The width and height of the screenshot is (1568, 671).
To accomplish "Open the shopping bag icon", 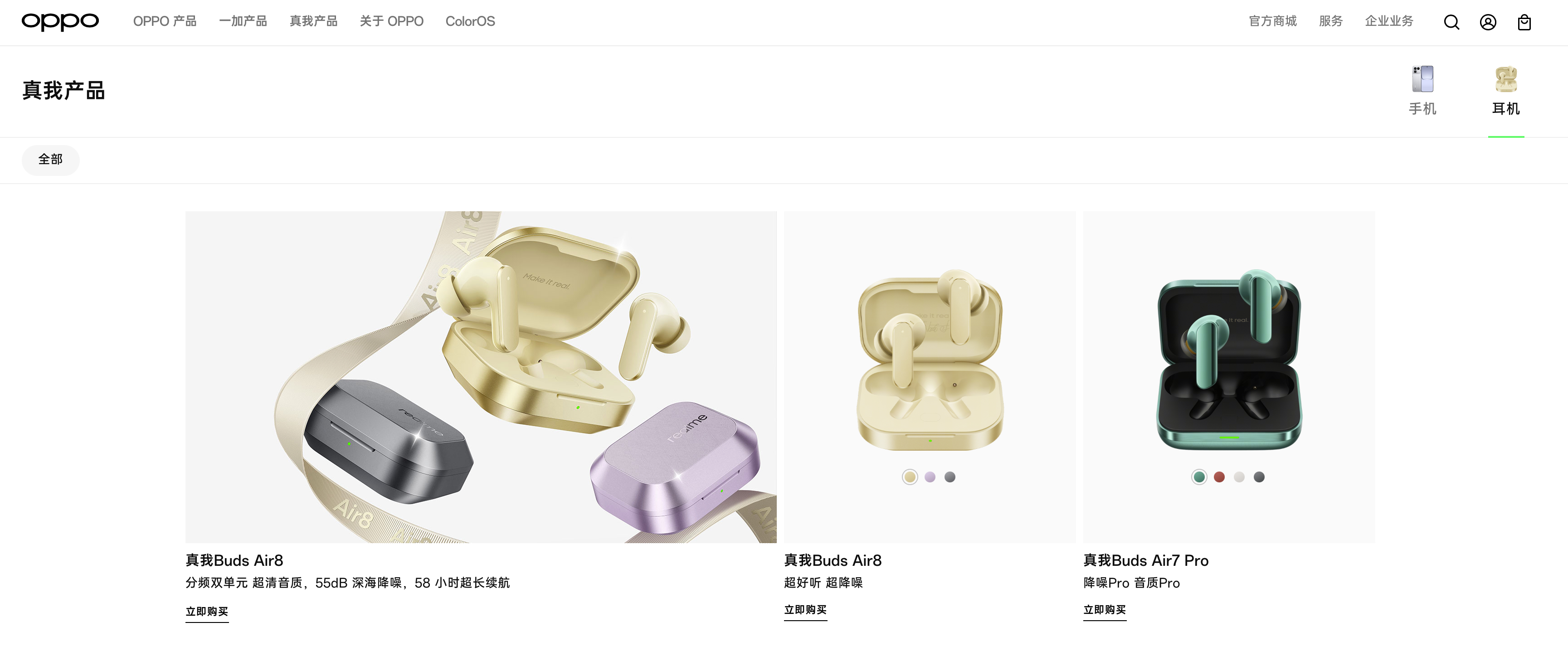I will [1524, 23].
